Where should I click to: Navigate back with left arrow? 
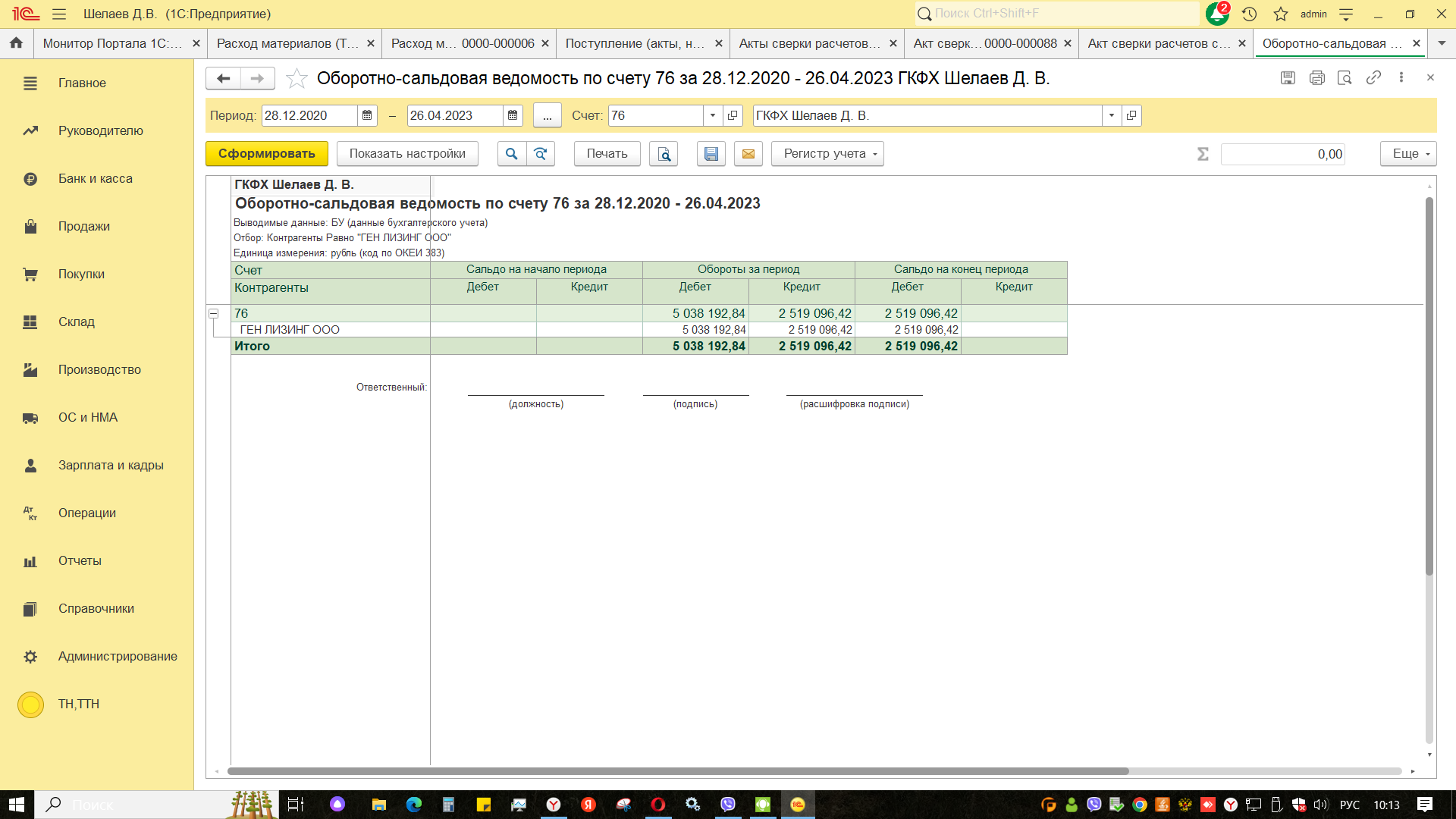point(223,78)
